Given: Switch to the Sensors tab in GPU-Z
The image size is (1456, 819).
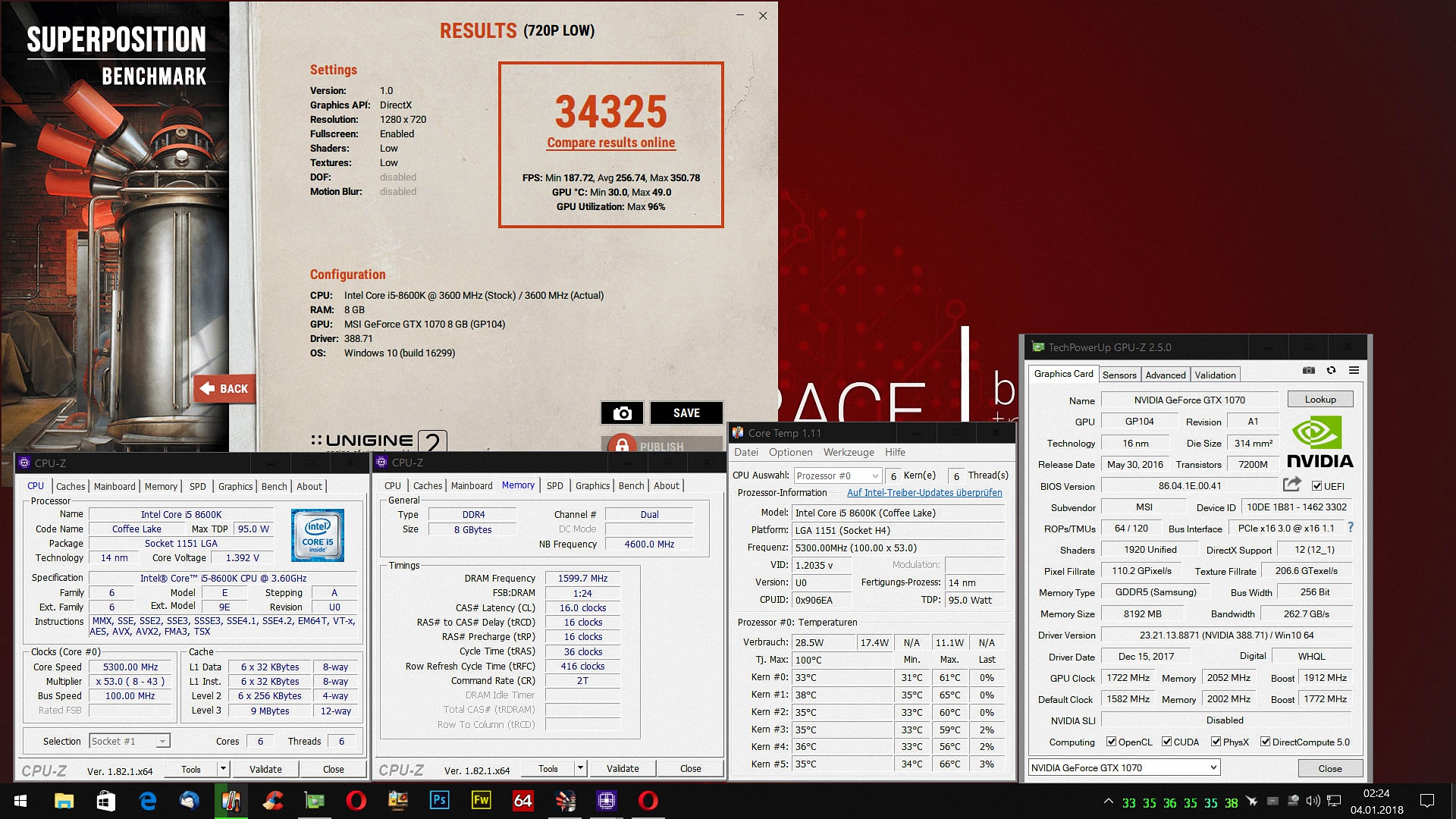Looking at the screenshot, I should pos(1119,375).
